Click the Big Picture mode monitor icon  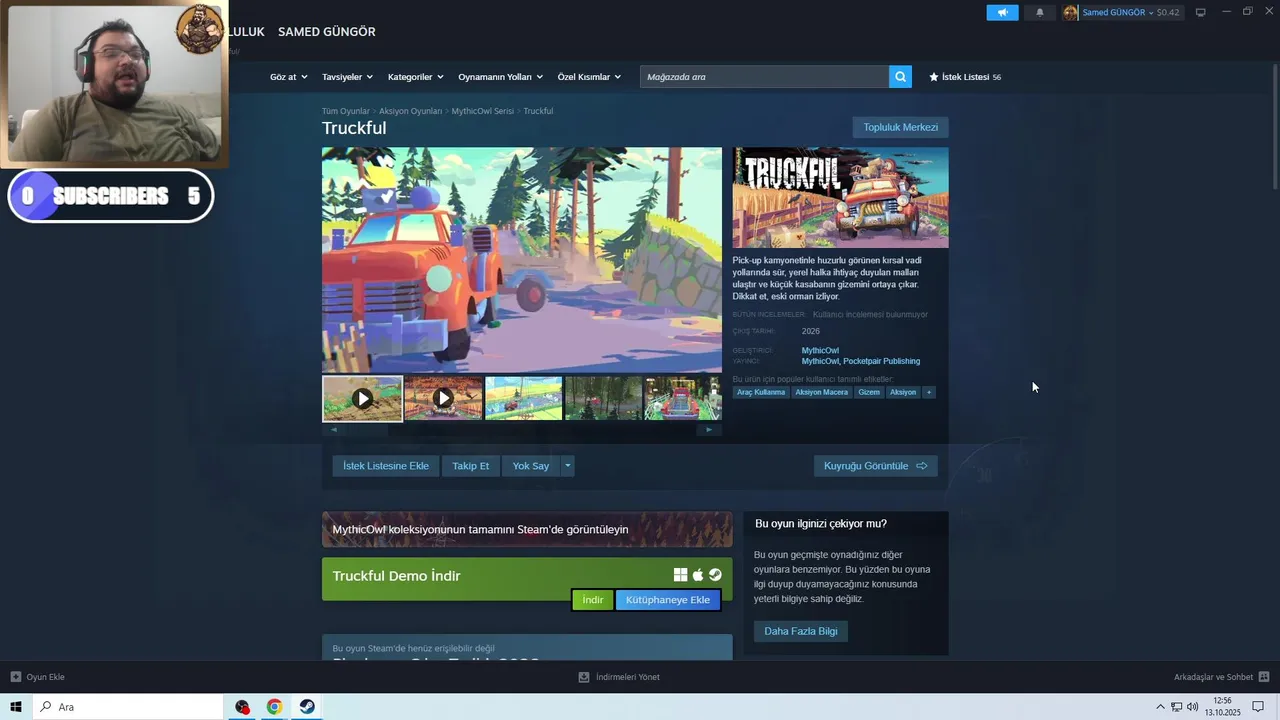click(x=1201, y=13)
